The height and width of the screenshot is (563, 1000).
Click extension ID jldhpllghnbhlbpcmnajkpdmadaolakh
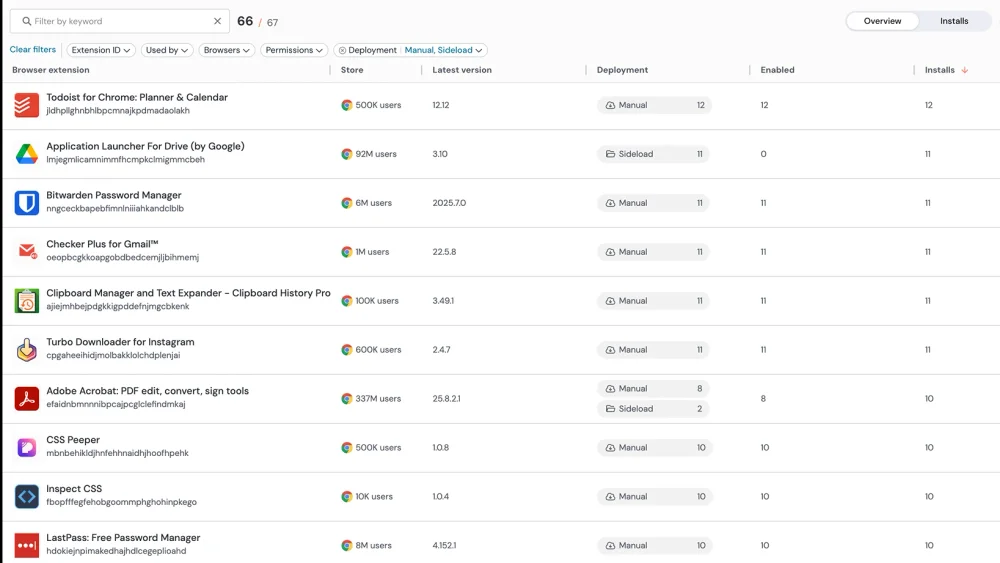[x=118, y=111]
